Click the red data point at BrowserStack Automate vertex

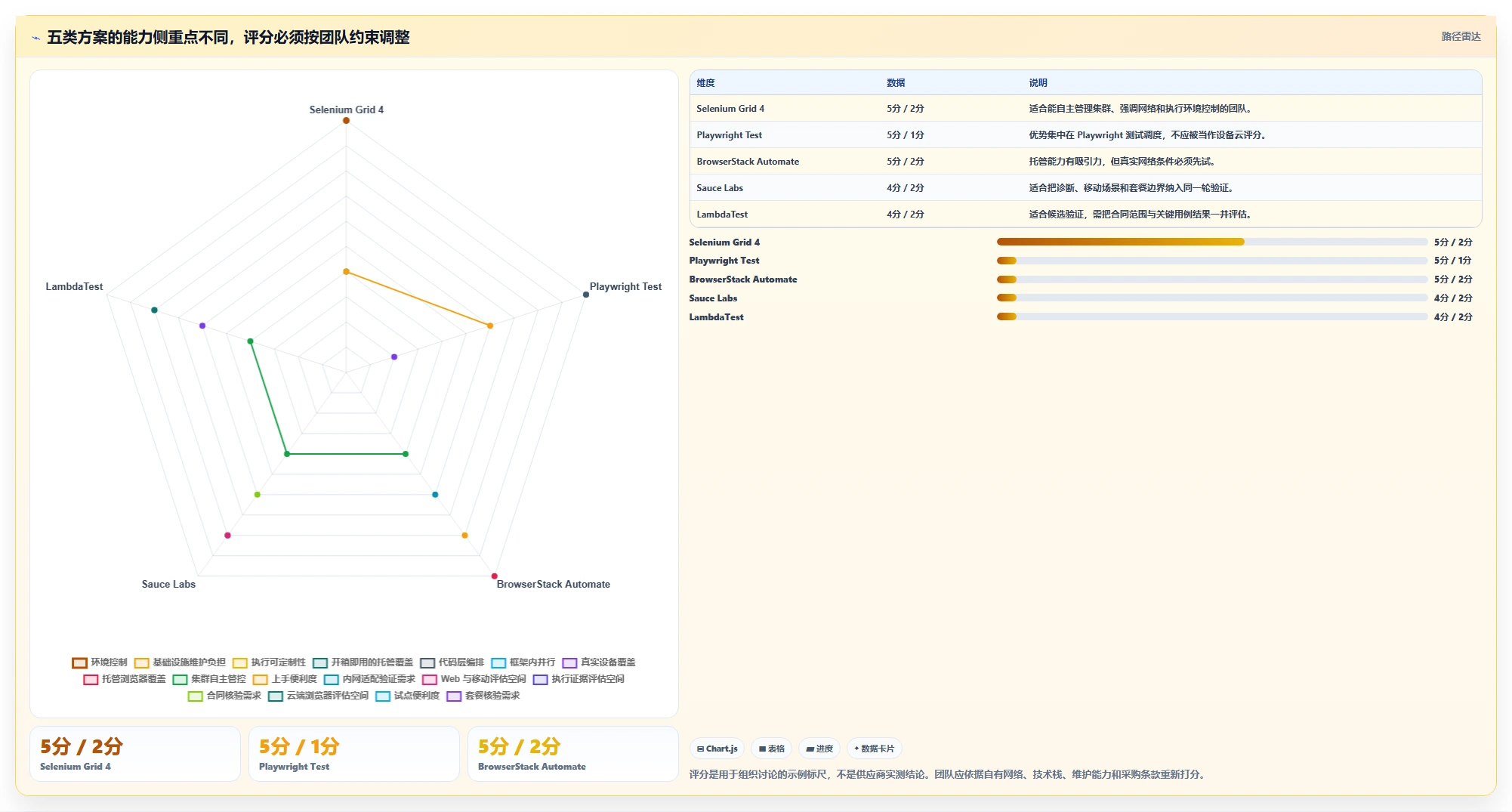495,576
